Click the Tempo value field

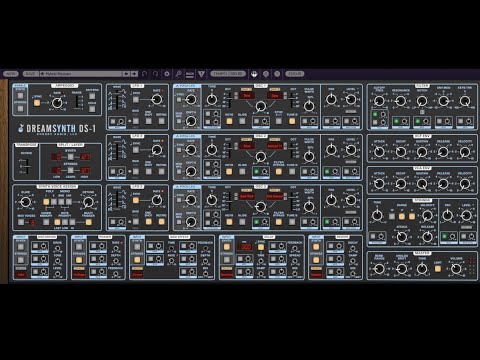coord(228,74)
